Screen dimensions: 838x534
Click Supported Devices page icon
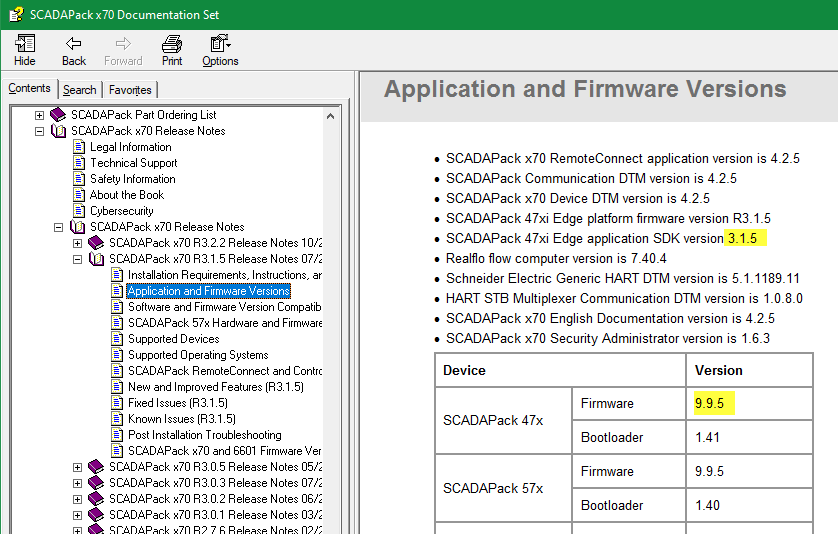117,339
